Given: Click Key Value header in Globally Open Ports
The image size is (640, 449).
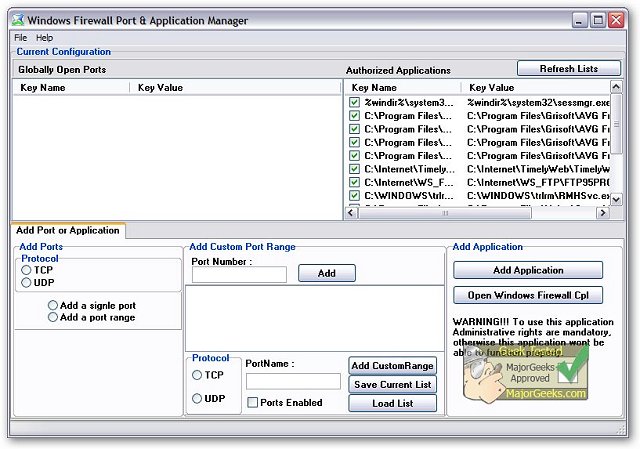Looking at the screenshot, I should click(235, 87).
